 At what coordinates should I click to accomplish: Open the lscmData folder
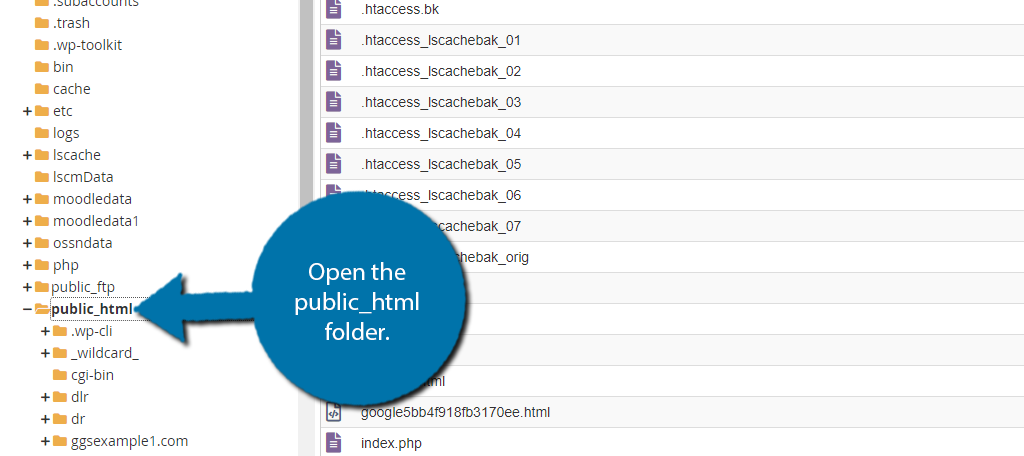point(82,177)
